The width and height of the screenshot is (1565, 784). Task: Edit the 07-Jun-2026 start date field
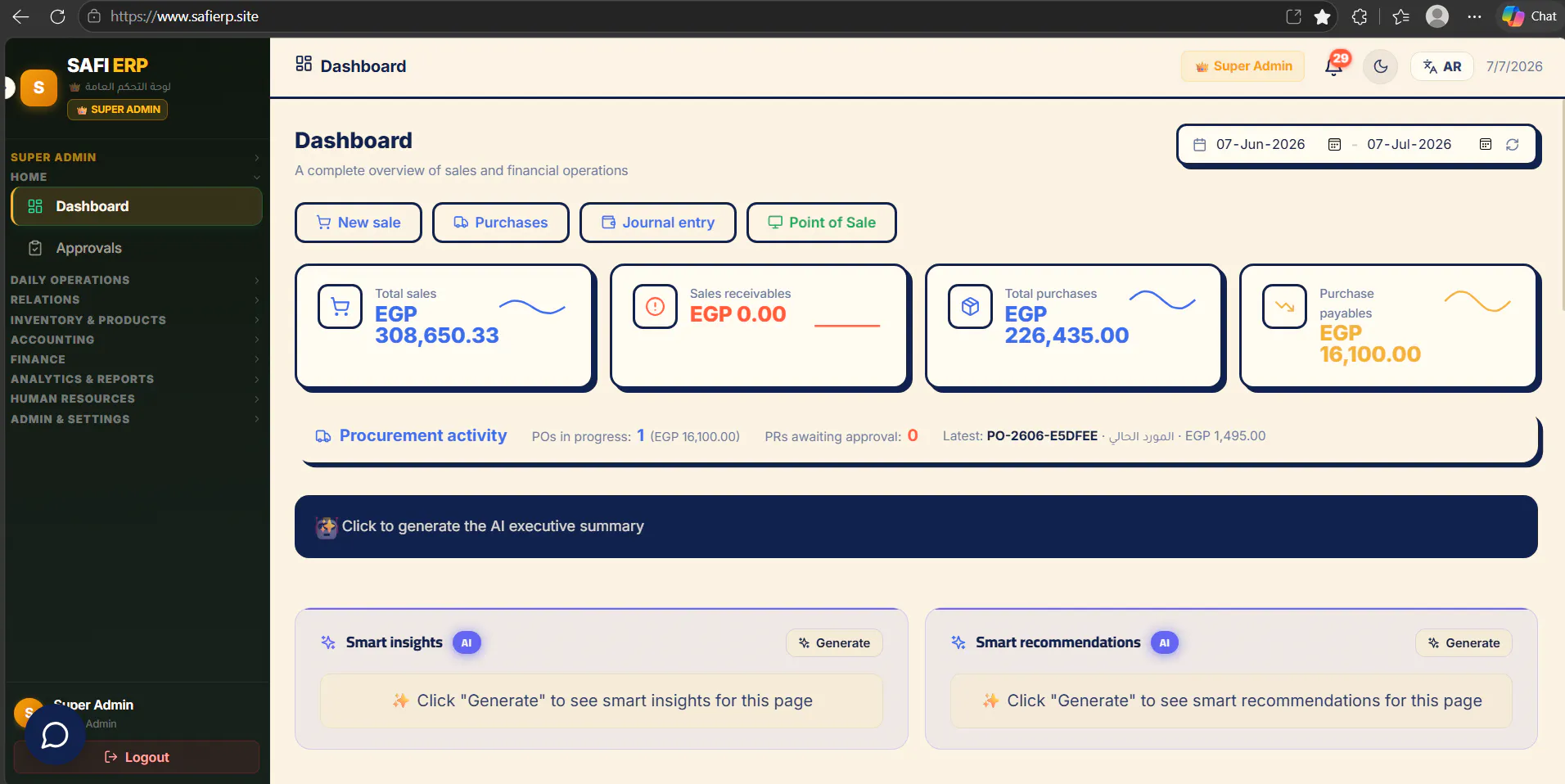(x=1261, y=145)
